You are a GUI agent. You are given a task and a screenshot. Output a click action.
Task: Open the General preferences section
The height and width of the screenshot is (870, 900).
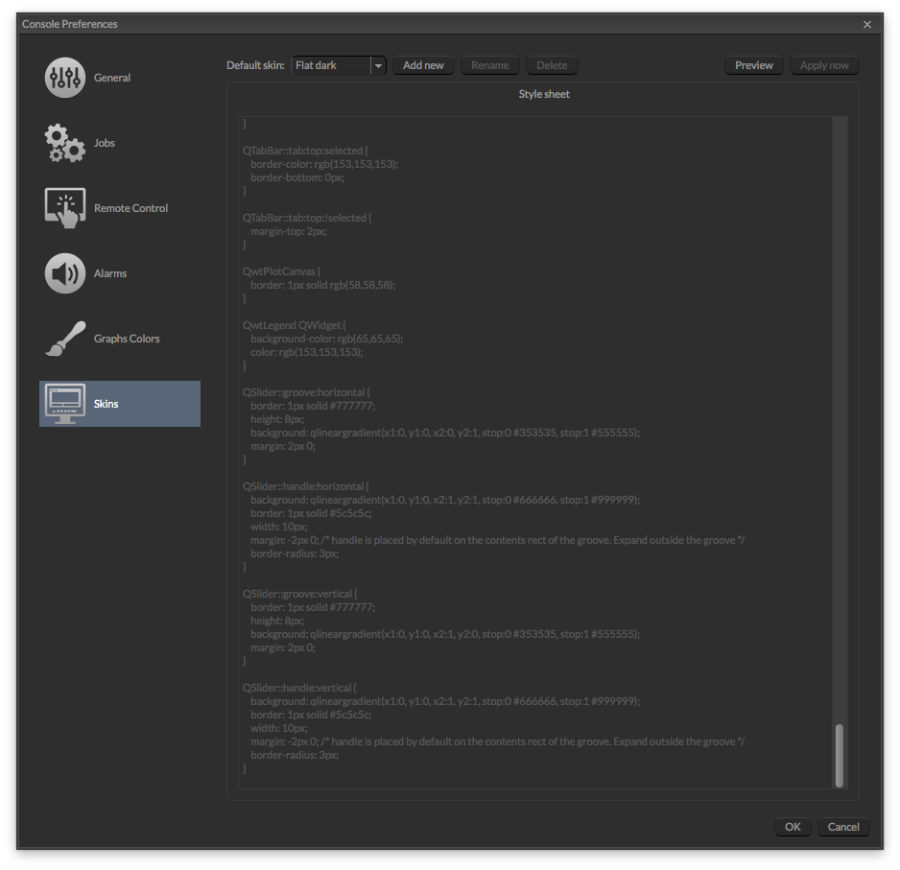pos(64,77)
